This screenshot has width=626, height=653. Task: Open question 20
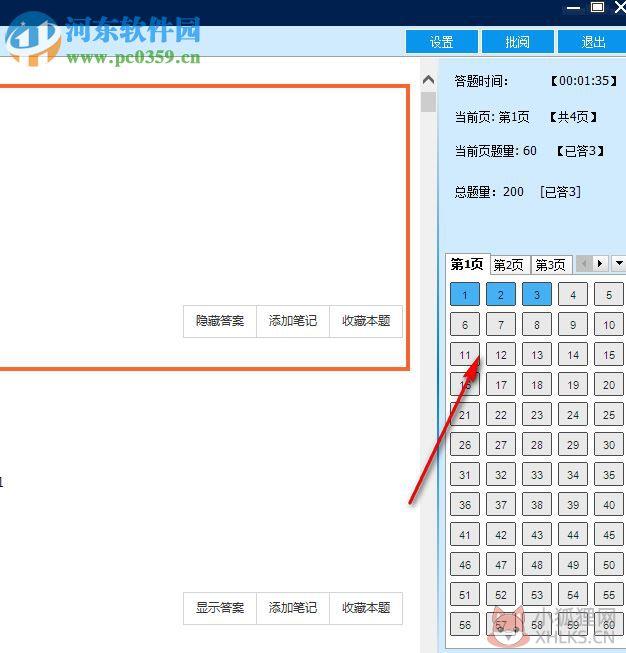tap(609, 385)
